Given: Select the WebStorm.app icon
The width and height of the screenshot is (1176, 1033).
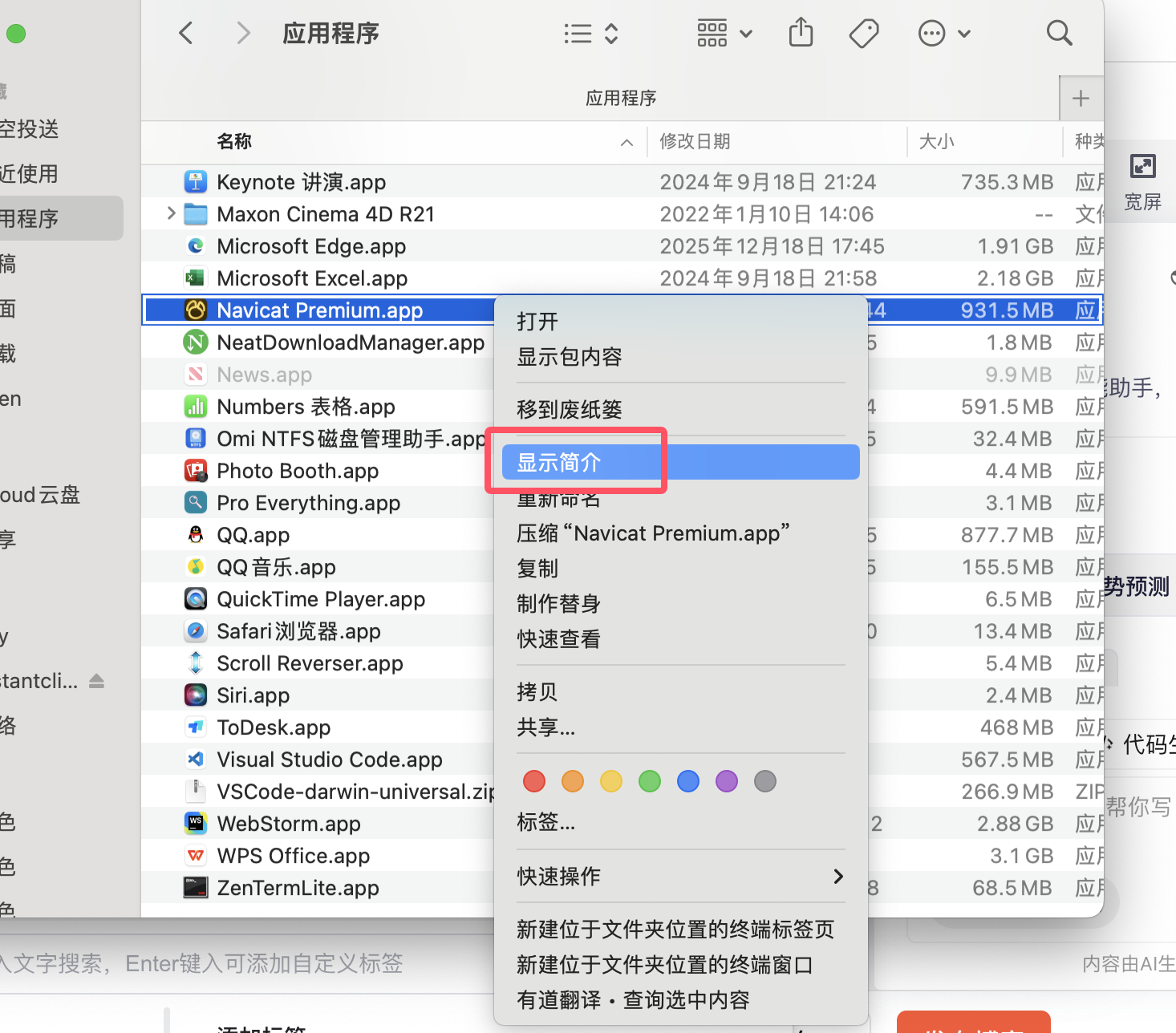Looking at the screenshot, I should pyautogui.click(x=196, y=824).
